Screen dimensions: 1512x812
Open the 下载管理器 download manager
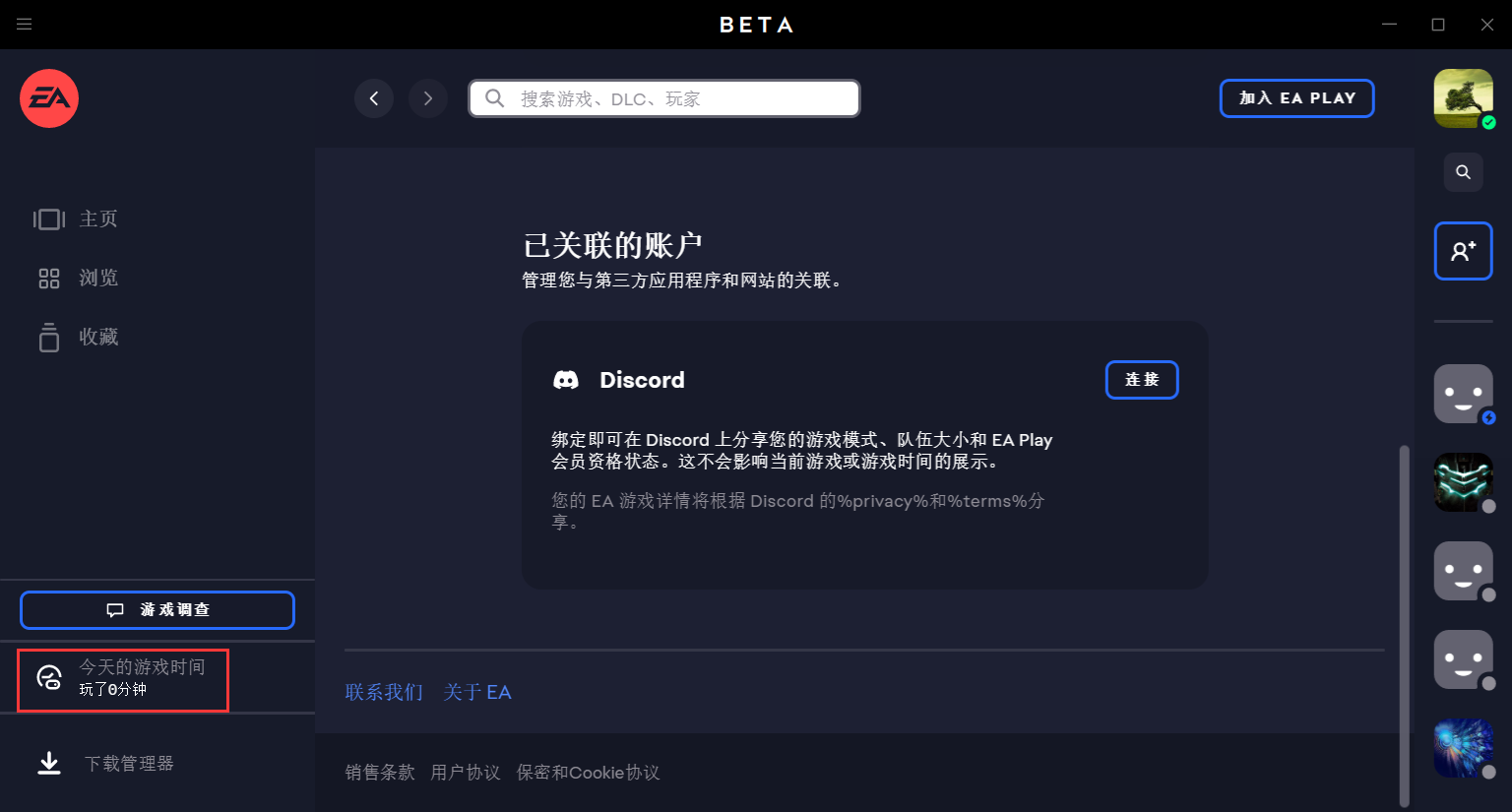pyautogui.click(x=128, y=764)
